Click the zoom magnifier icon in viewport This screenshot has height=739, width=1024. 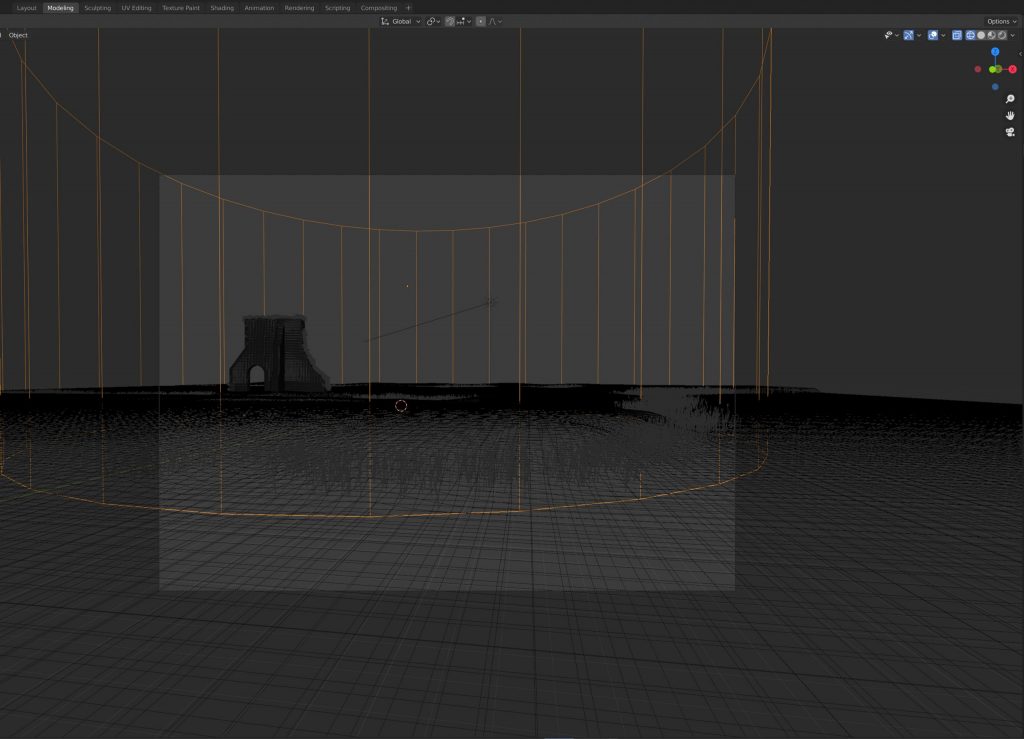point(1010,99)
